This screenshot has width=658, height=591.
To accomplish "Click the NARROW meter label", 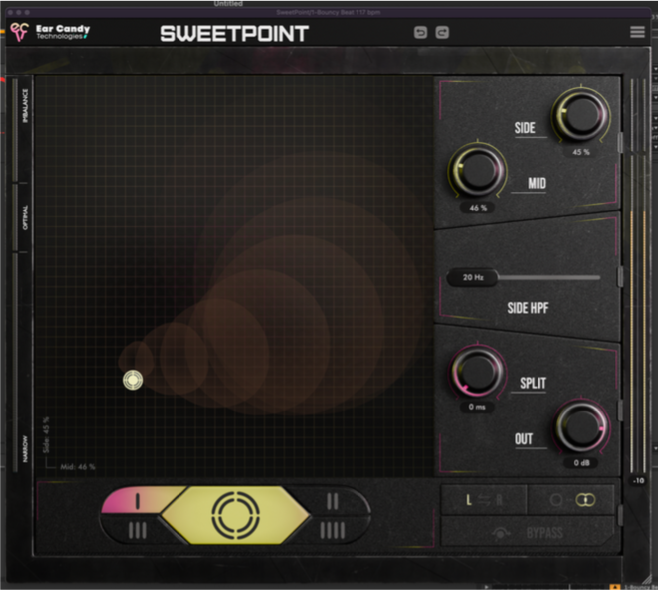I will [x=25, y=449].
